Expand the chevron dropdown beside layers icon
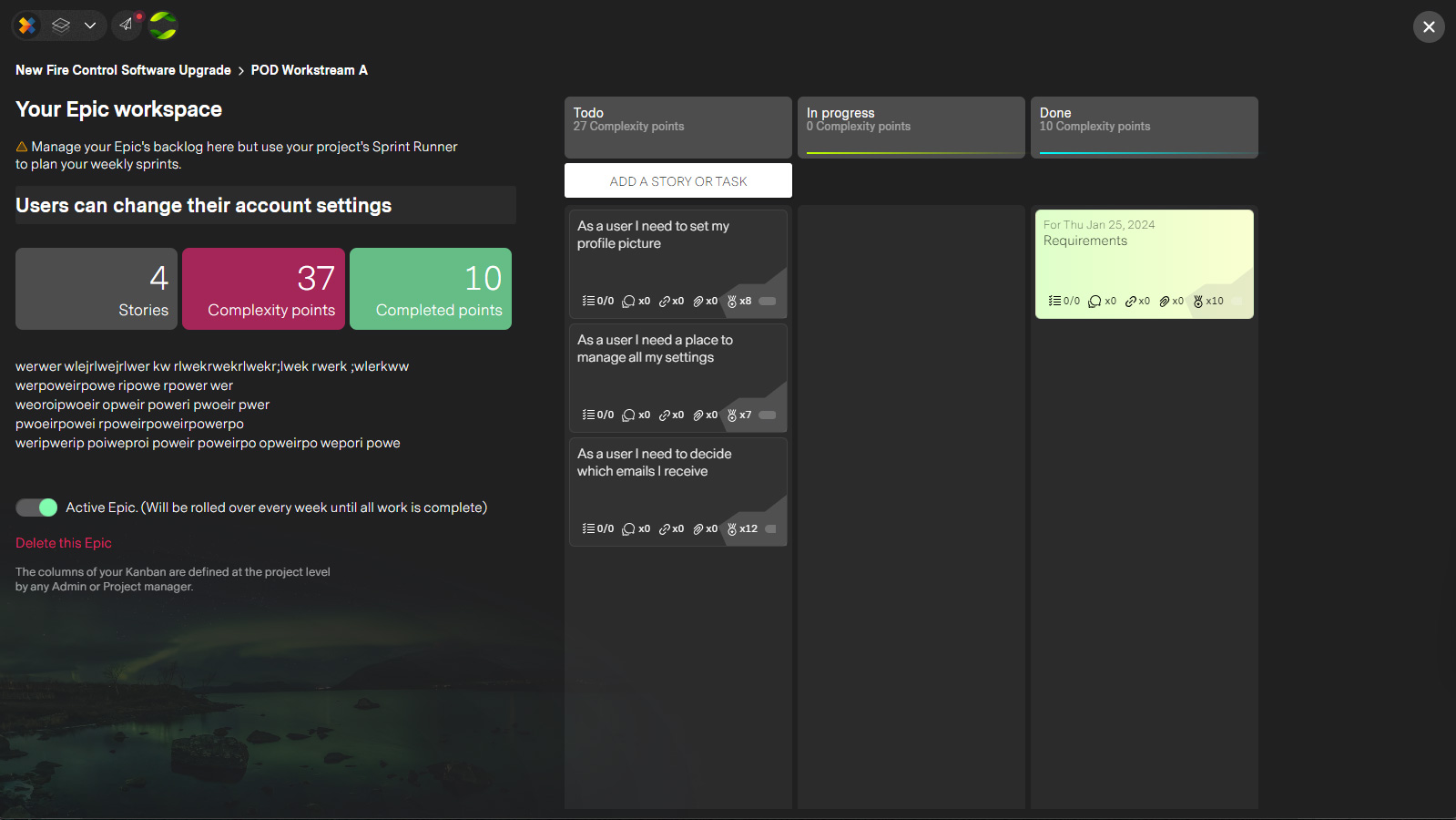The width and height of the screenshot is (1456, 820). tap(90, 26)
